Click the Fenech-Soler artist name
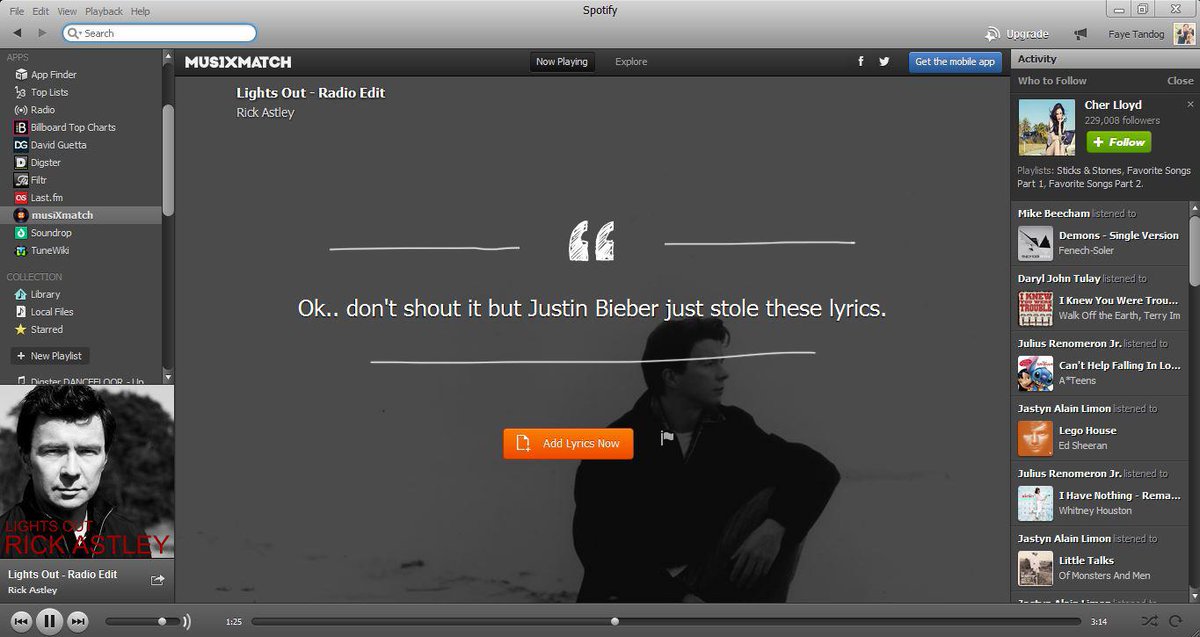This screenshot has height=637, width=1200. 1086,250
